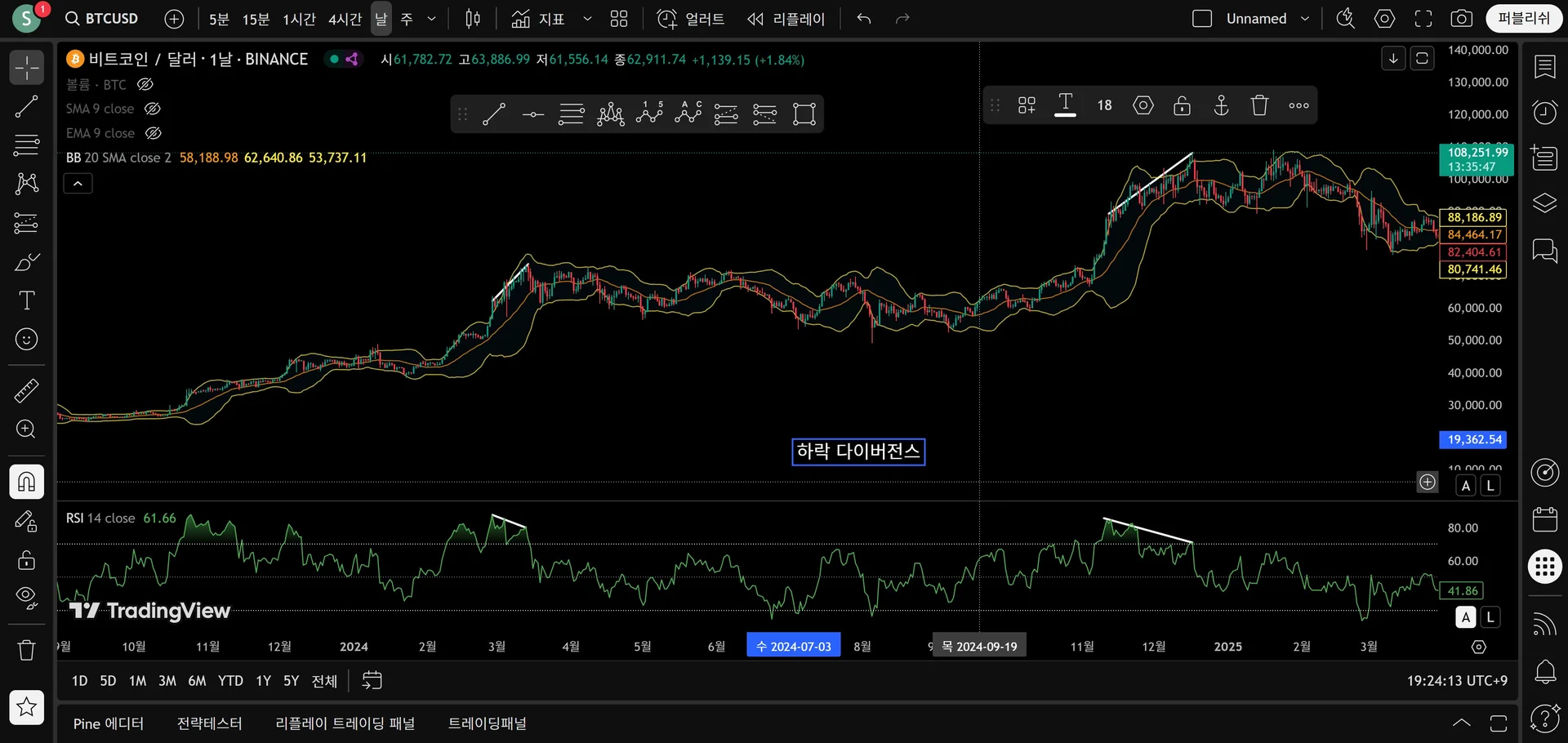The image size is (1568, 743).
Task: Open the Unnamed layout dropdown
Action: click(x=1305, y=19)
